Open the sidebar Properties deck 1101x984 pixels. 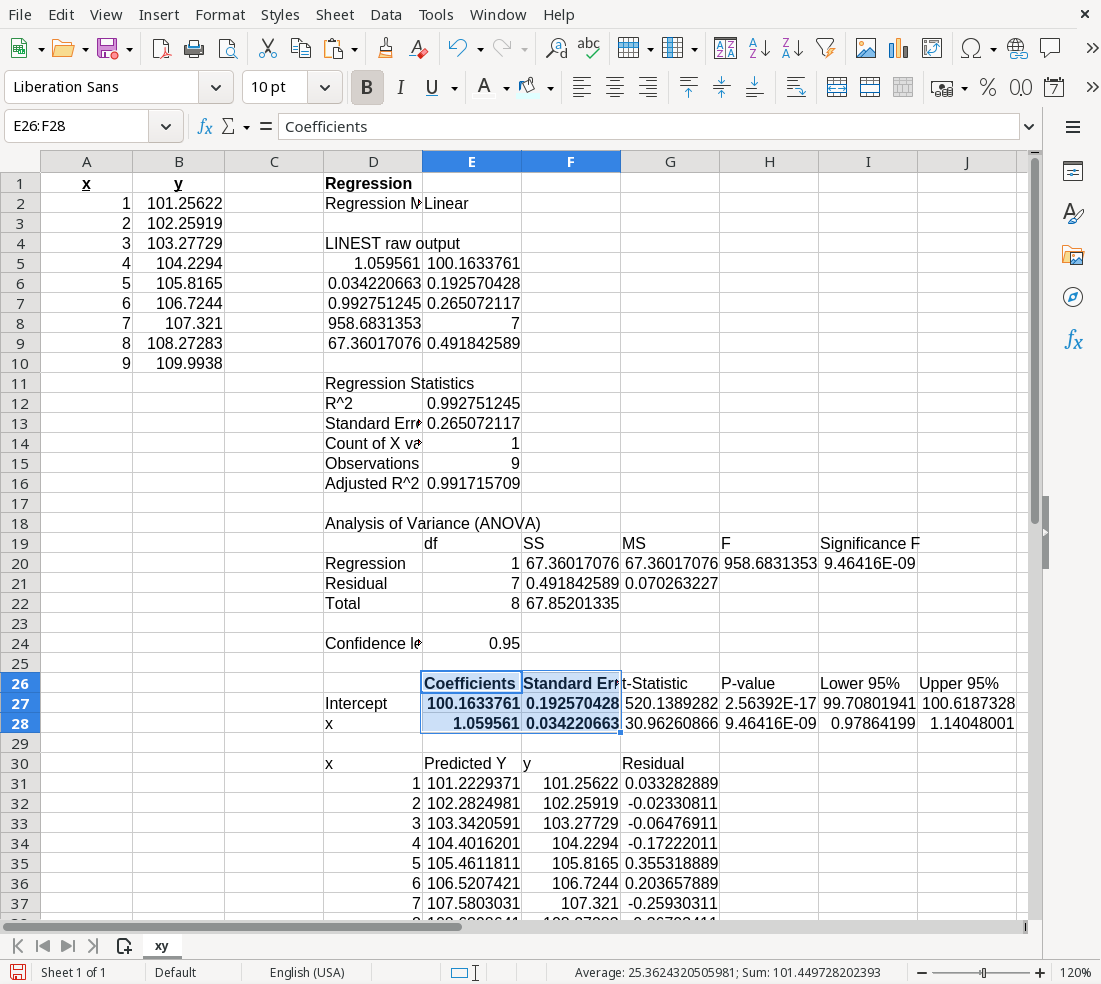[1073, 171]
